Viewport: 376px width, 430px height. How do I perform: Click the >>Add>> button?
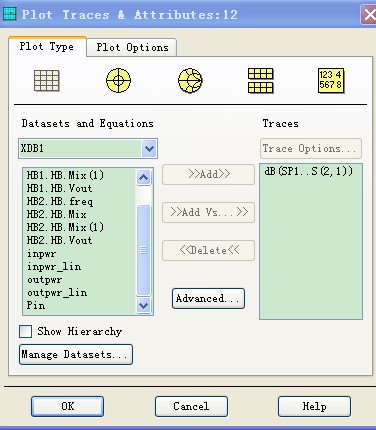(x=209, y=174)
